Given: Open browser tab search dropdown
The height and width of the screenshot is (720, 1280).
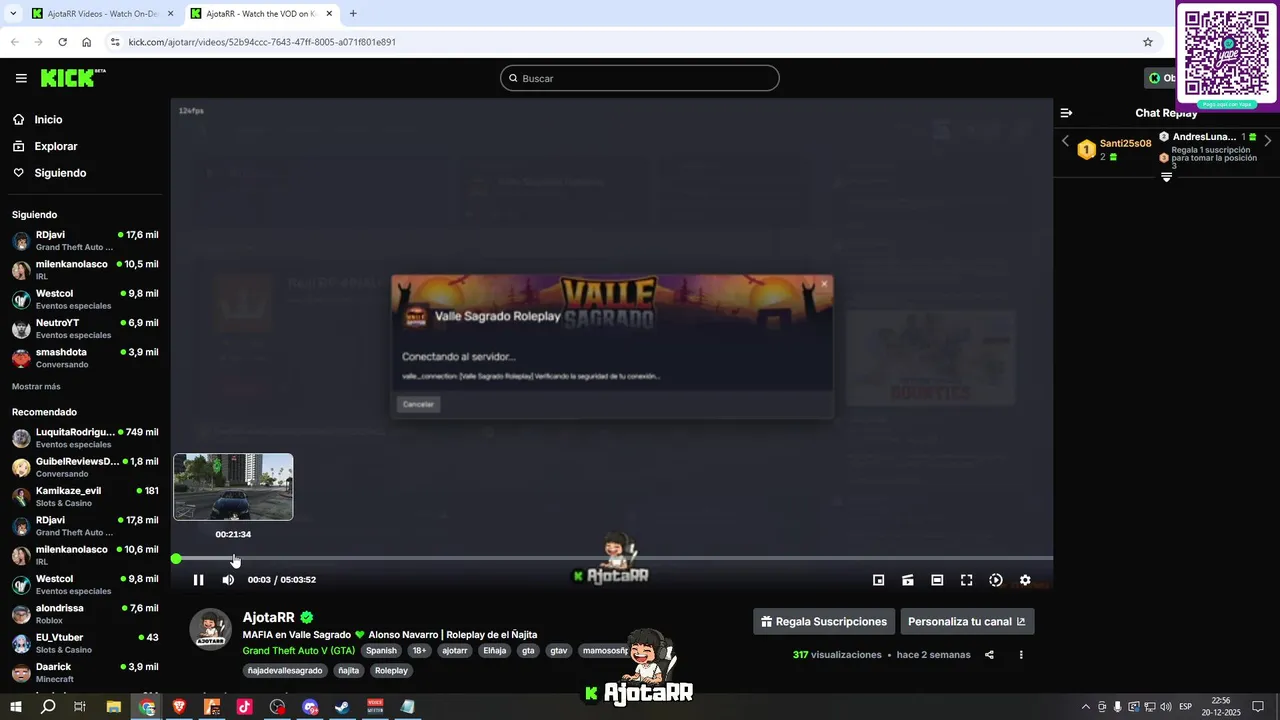Looking at the screenshot, I should coord(12,14).
